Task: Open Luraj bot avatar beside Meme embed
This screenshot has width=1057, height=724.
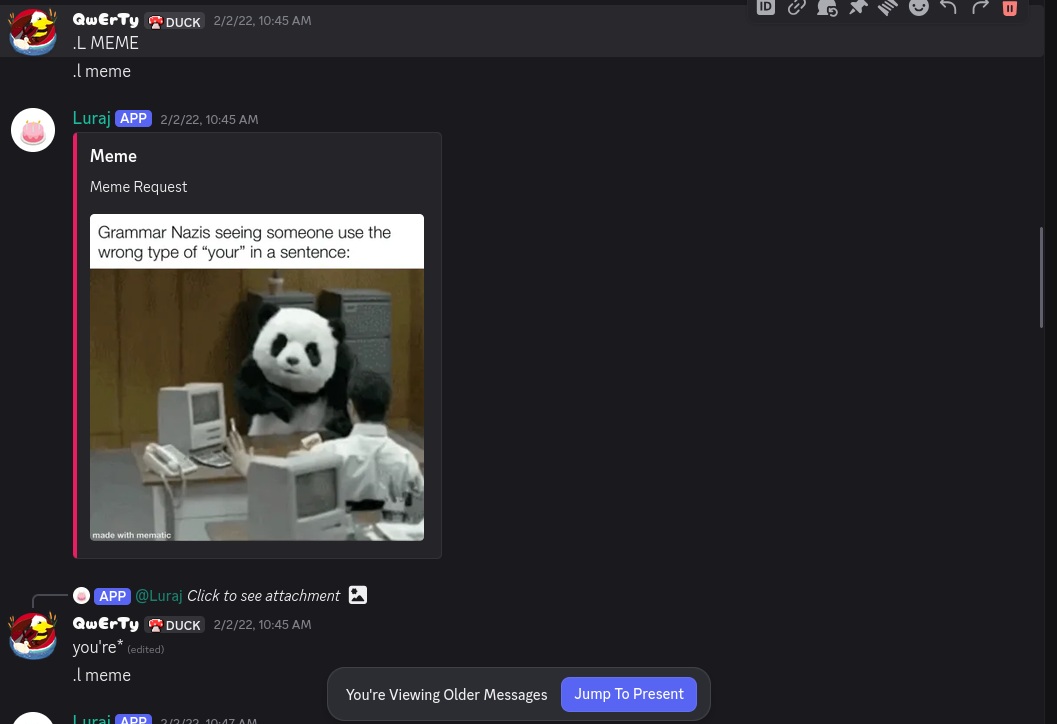Action: click(32, 130)
